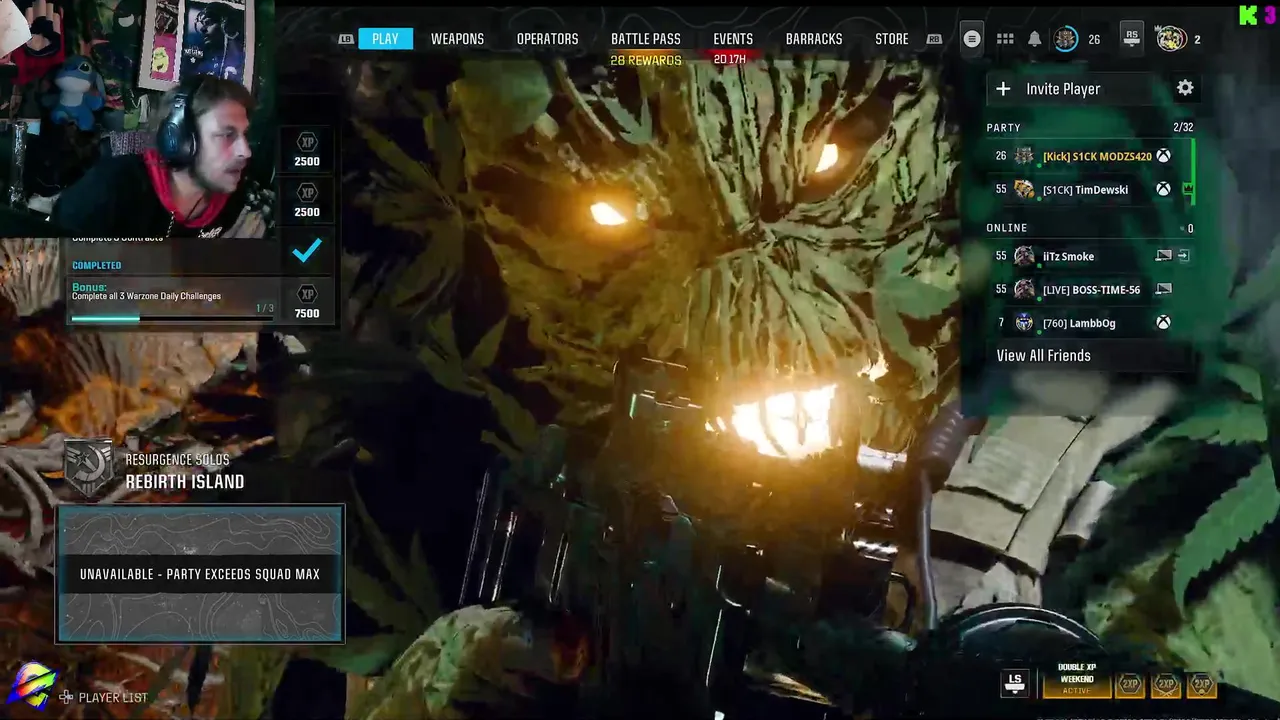Screen dimensions: 1280x720
Task: Click the last 2XP token icon
Action: click(1202, 684)
